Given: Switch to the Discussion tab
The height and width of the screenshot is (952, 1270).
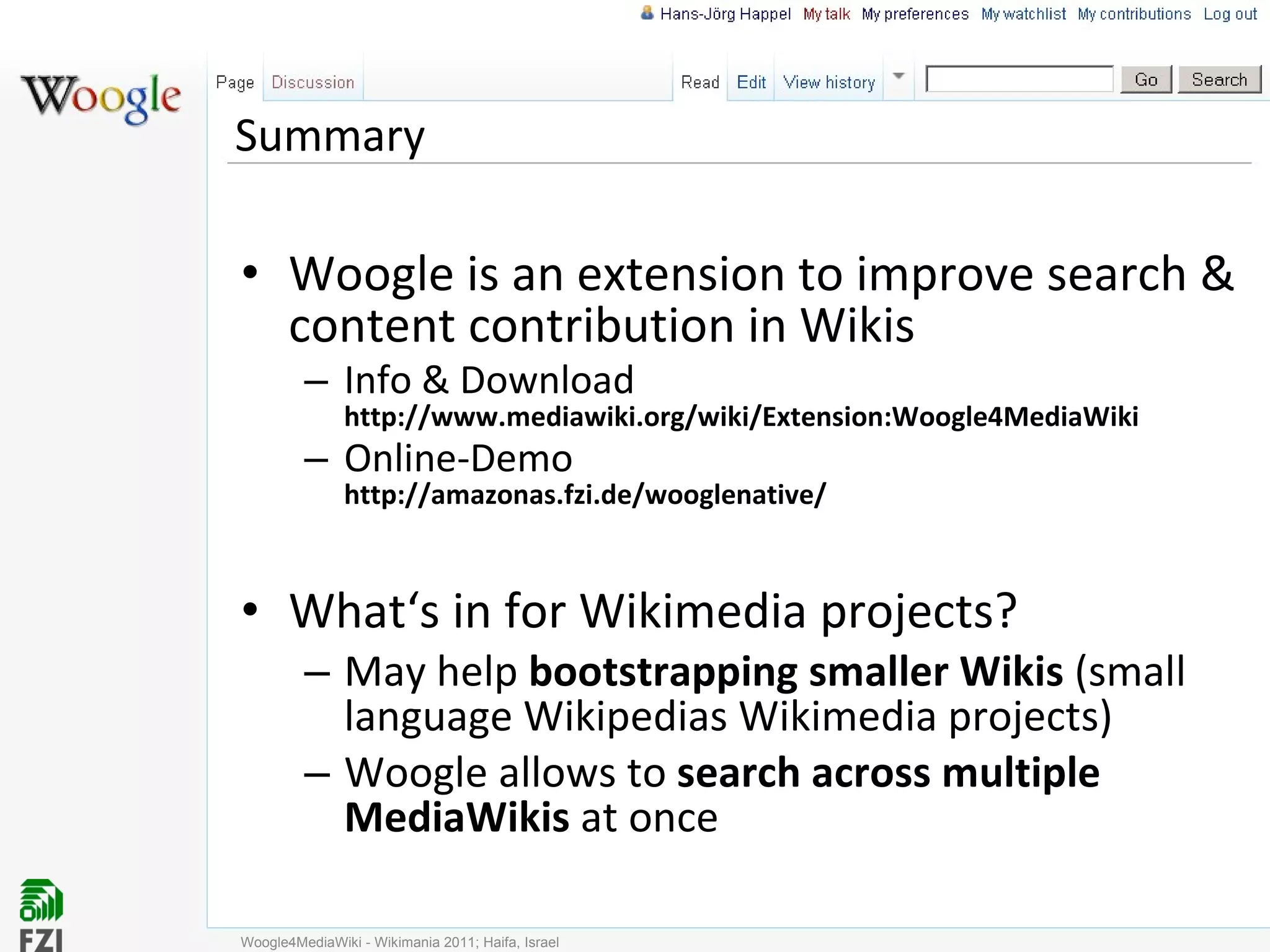Looking at the screenshot, I should point(313,82).
